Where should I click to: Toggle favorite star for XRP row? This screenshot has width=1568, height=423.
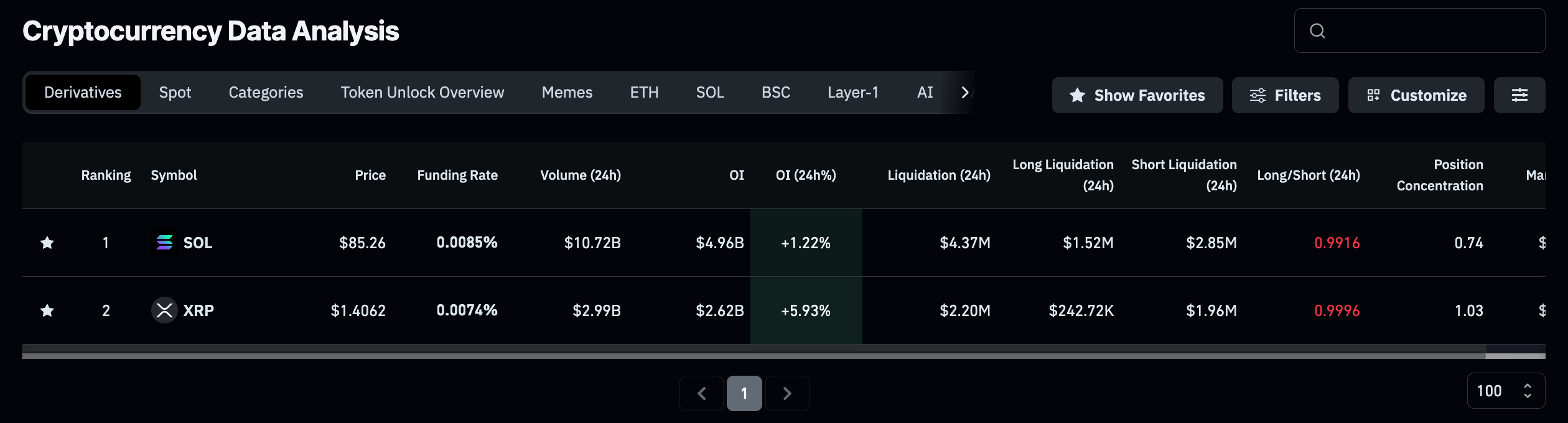(47, 310)
